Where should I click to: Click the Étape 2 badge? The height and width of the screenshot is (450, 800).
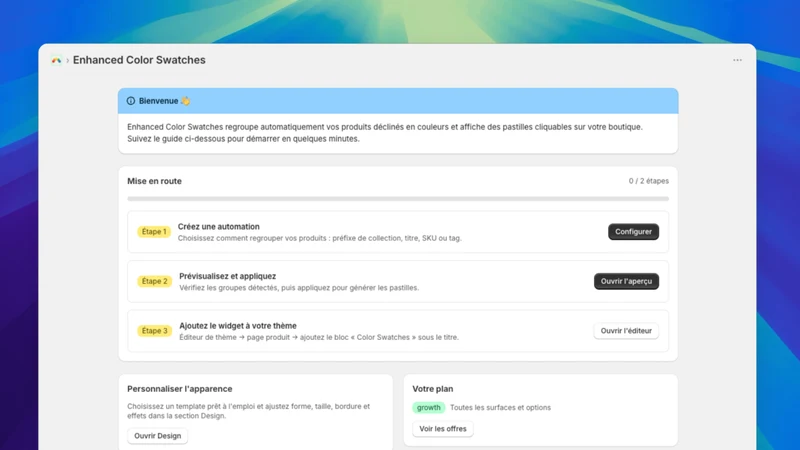(155, 281)
